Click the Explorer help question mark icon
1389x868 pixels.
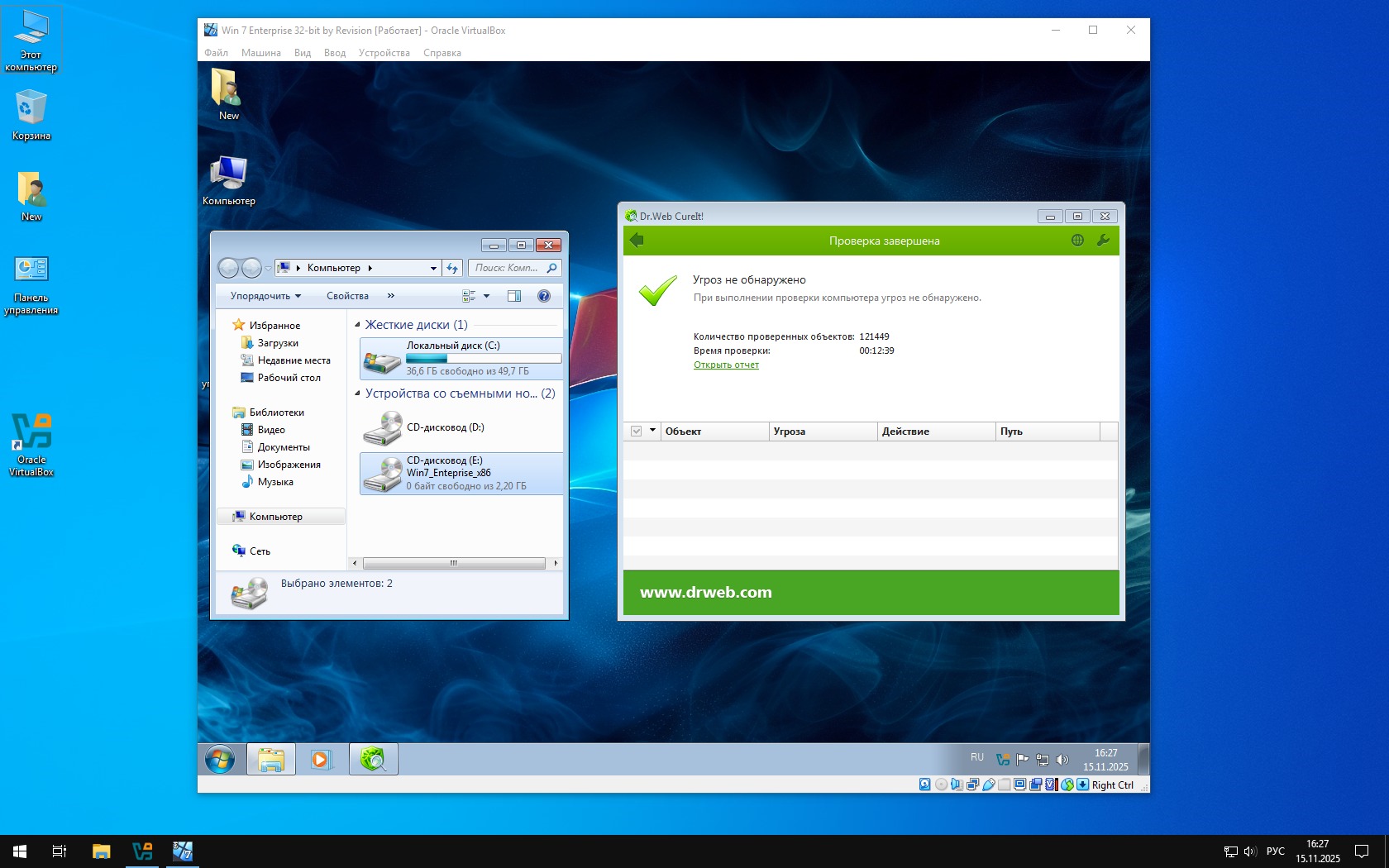pyautogui.click(x=544, y=296)
